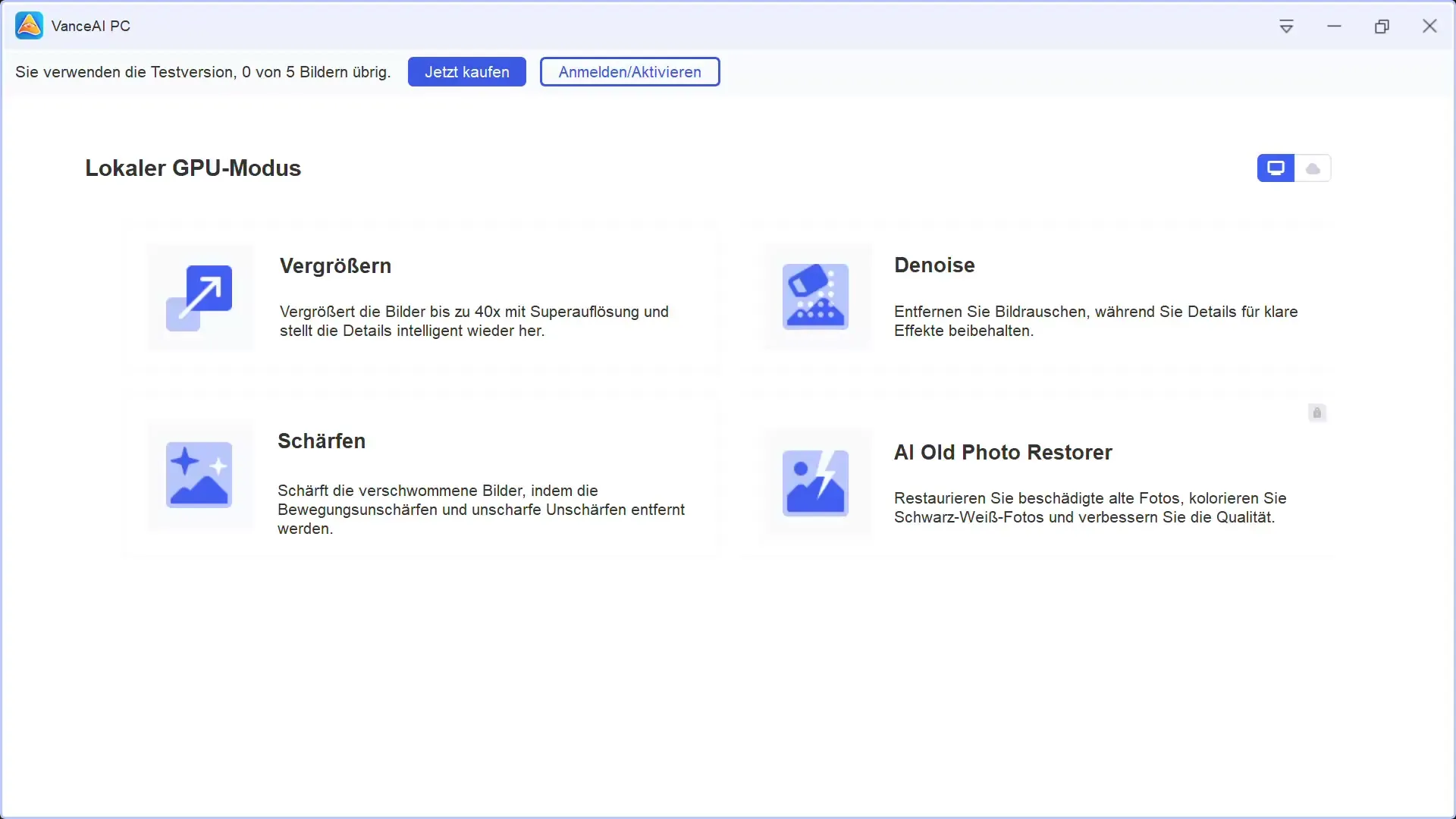Click the Jetzt kaufen button

[x=467, y=72]
